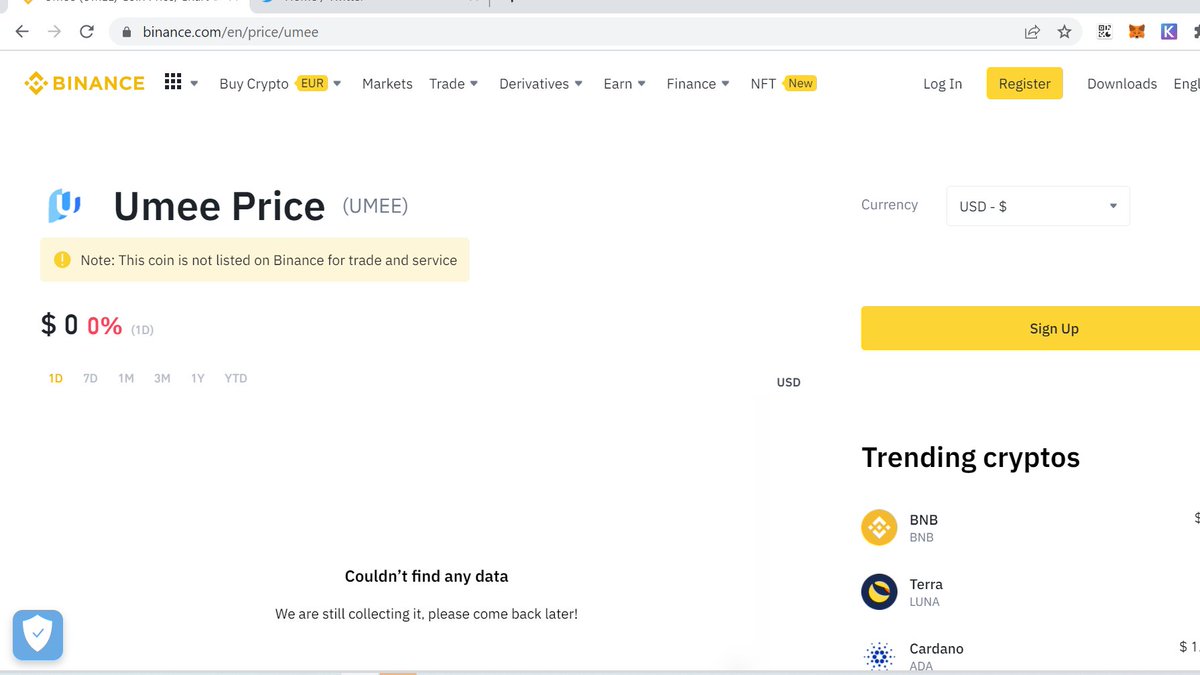Click the shield badge in bottom-left corner
1200x675 pixels.
pos(38,635)
